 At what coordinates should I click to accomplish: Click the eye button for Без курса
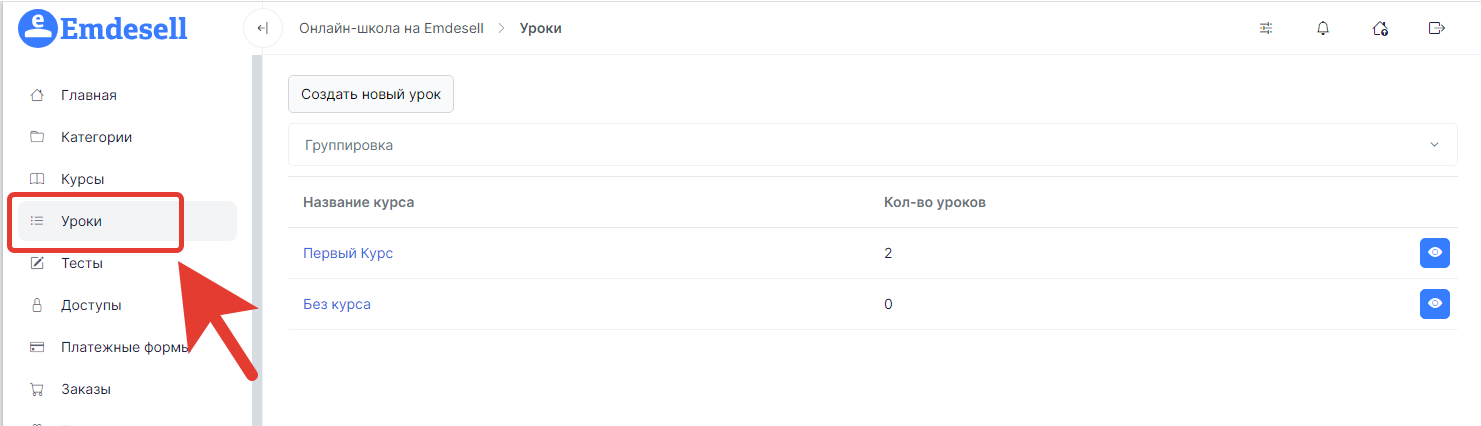point(1435,304)
